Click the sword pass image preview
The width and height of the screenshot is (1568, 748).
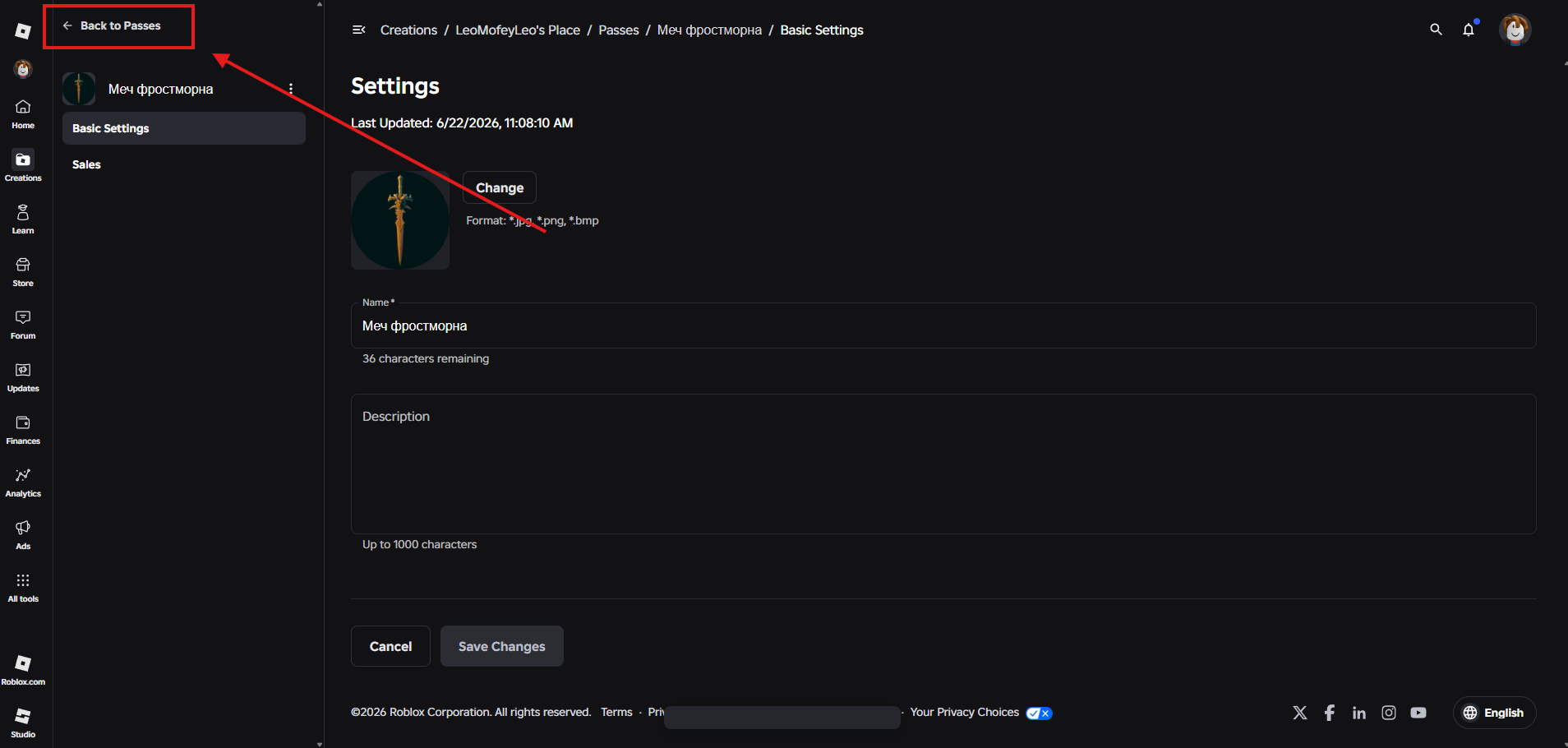[400, 220]
